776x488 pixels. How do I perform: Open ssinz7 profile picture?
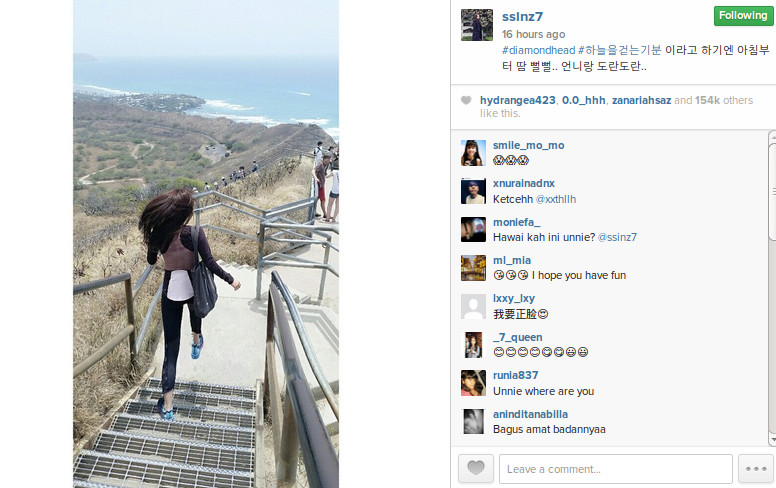point(477,25)
